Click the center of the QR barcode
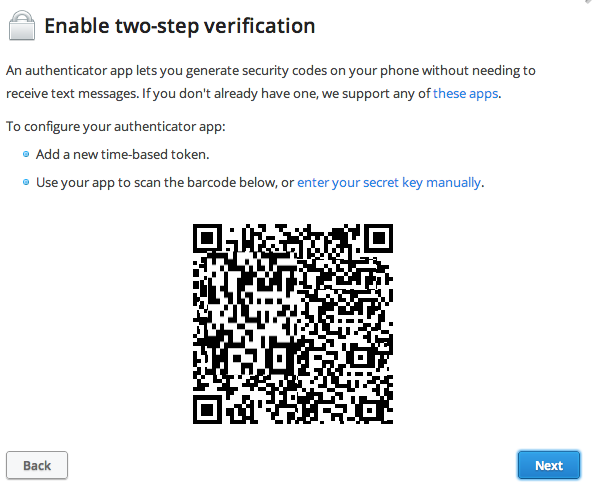Image resolution: width=592 pixels, height=489 pixels. [293, 324]
